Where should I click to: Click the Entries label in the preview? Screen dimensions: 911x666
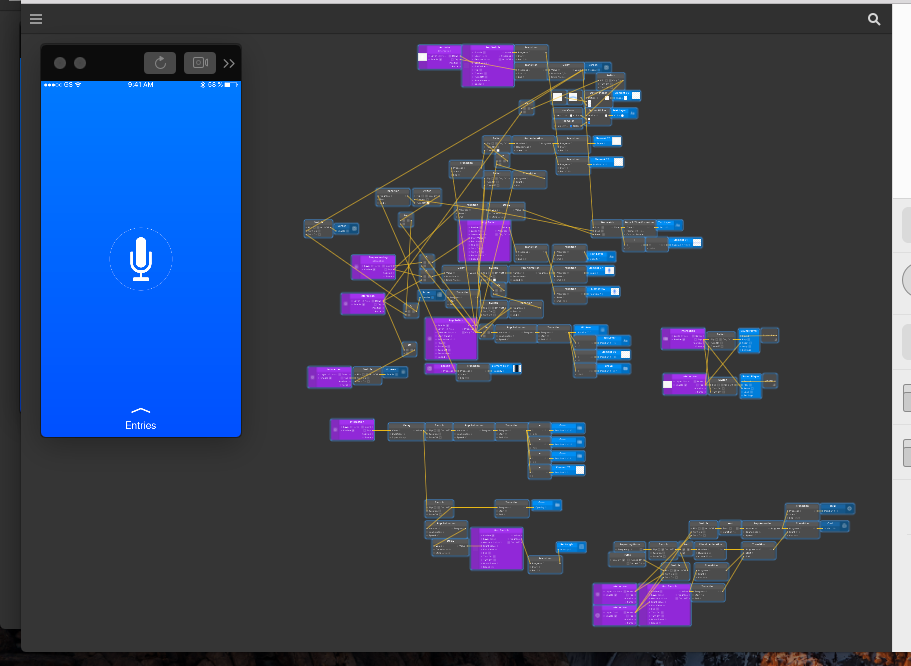tap(141, 425)
